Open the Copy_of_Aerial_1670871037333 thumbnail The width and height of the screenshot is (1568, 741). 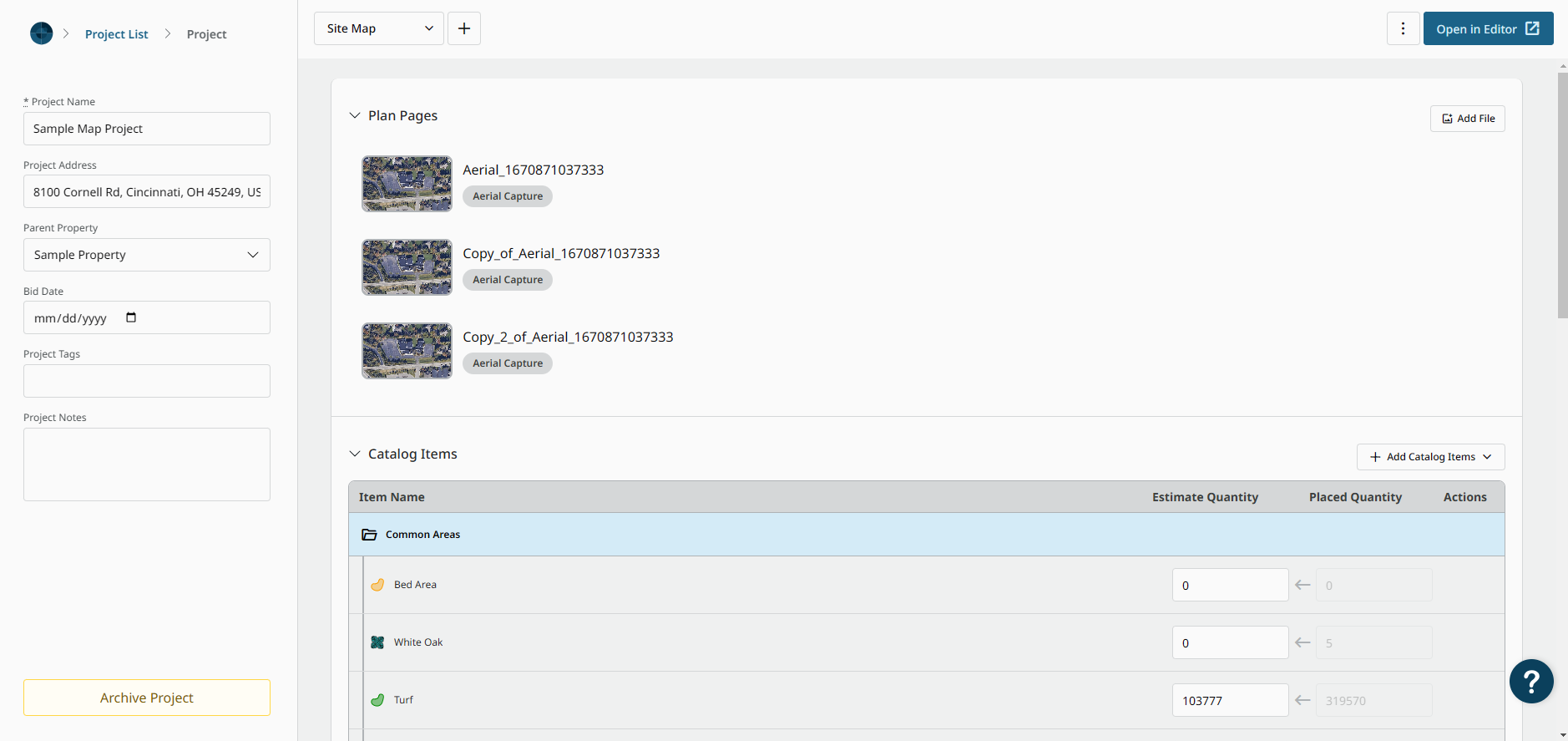407,267
